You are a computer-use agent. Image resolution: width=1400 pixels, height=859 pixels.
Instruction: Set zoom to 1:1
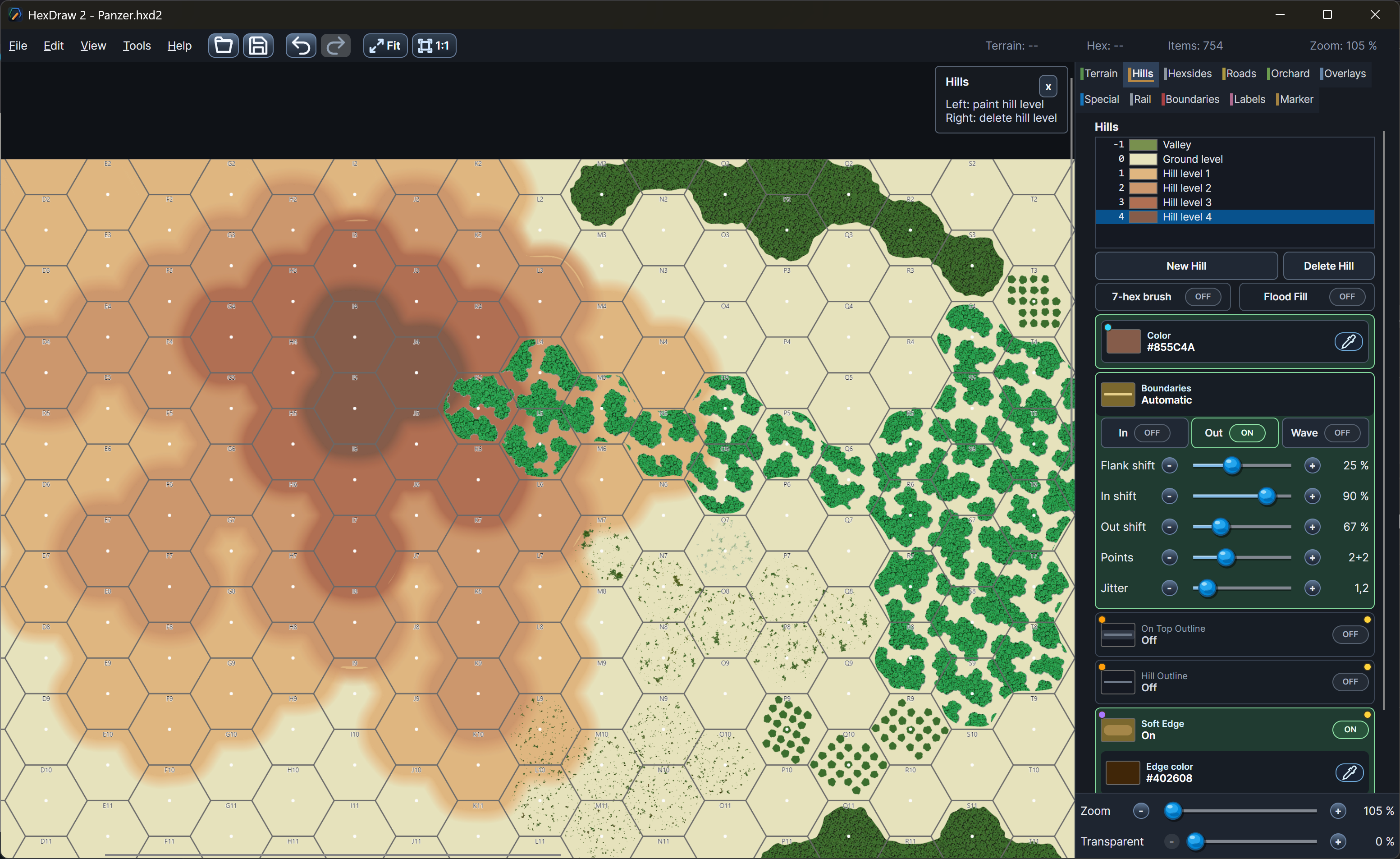point(434,46)
